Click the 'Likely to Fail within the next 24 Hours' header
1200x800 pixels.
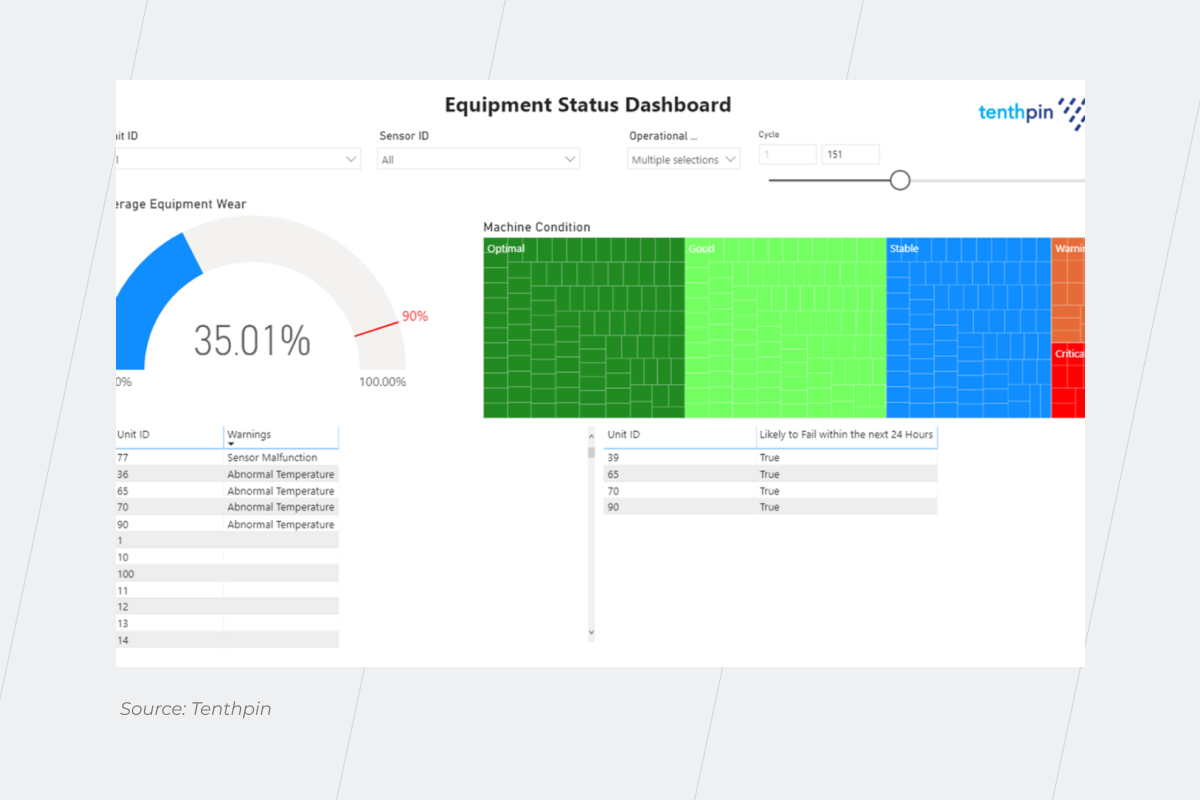[x=846, y=434]
